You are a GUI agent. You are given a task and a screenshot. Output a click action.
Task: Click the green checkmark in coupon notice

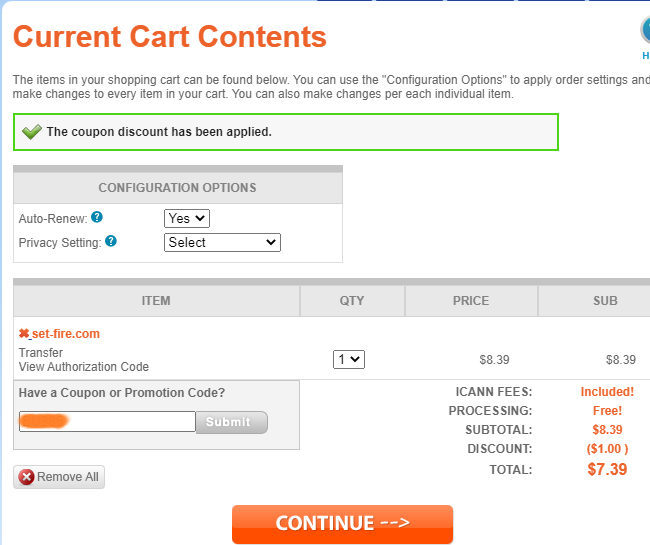(32, 132)
